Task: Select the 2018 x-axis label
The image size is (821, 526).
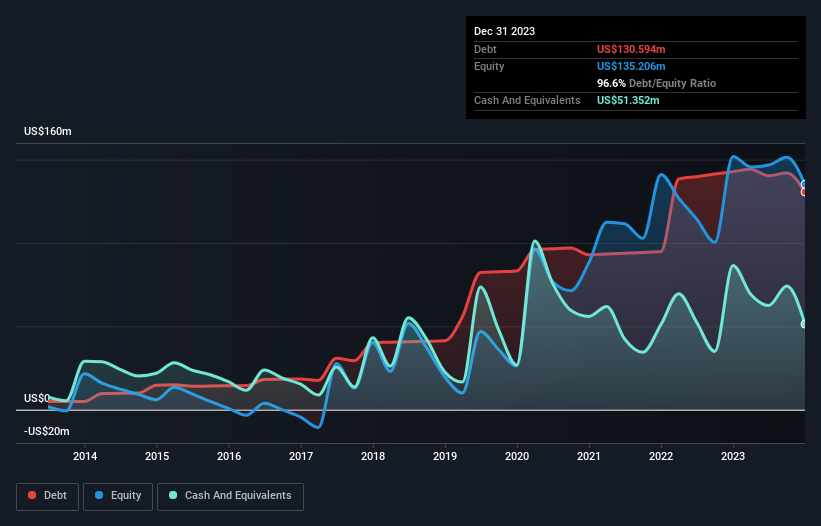Action: pos(373,456)
